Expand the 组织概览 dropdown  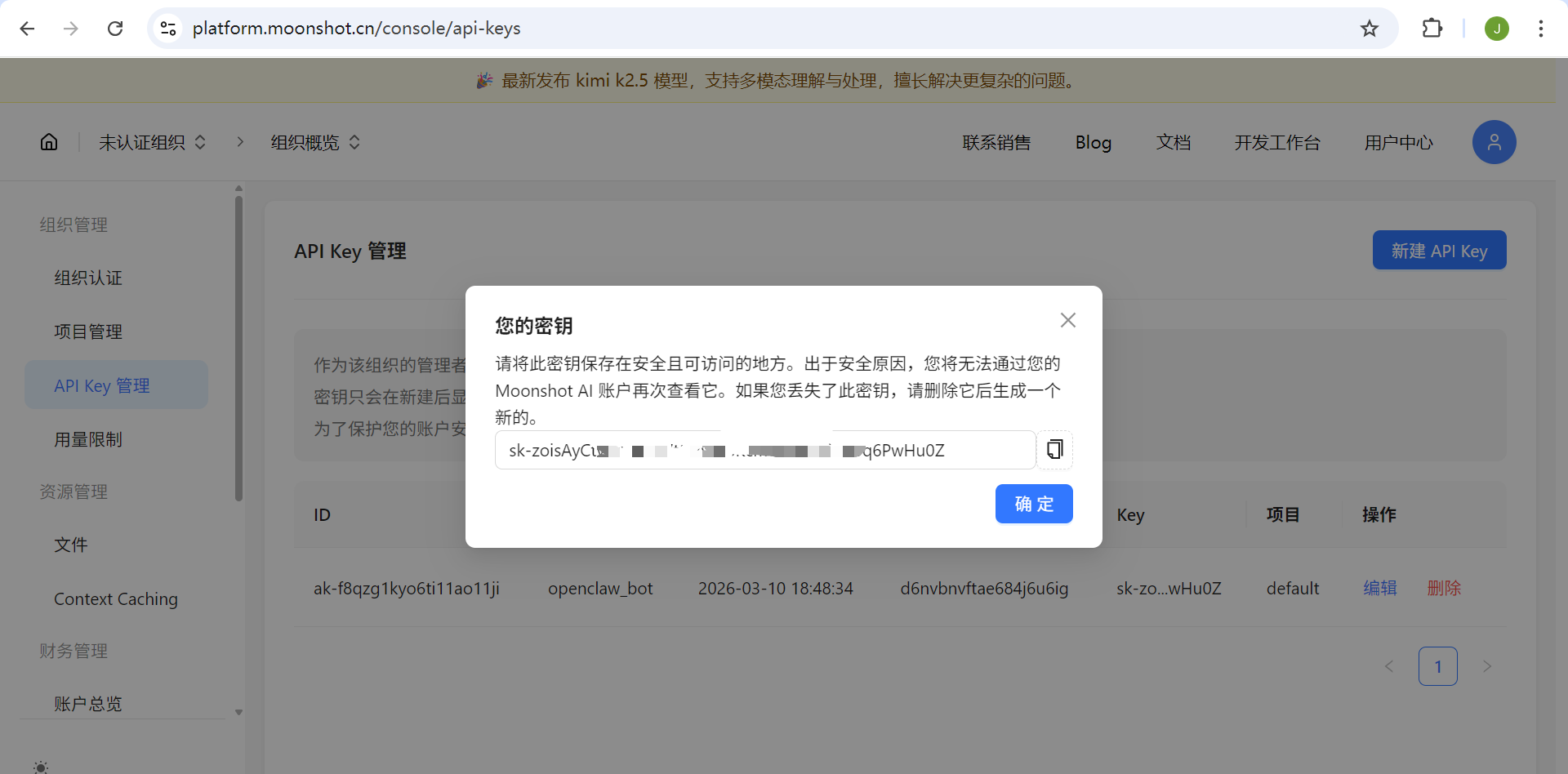(x=315, y=142)
